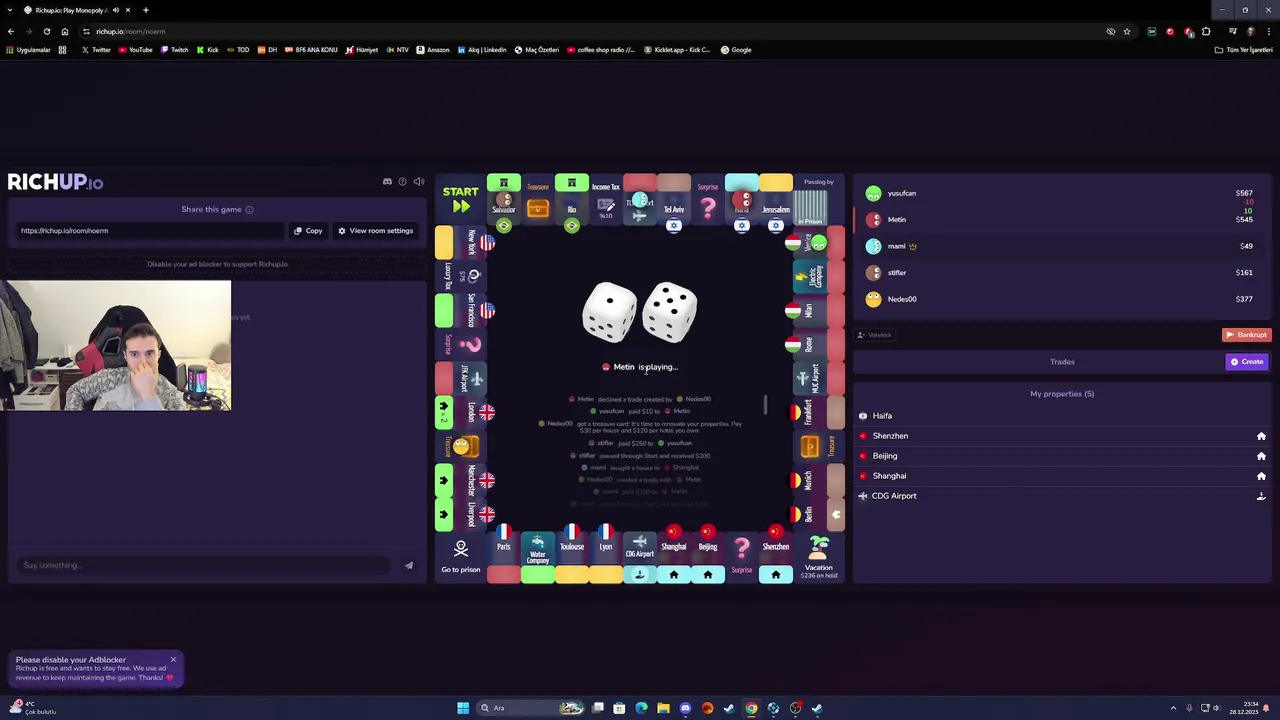Open Beijing in My properties
The width and height of the screenshot is (1280, 720).
(x=1062, y=456)
